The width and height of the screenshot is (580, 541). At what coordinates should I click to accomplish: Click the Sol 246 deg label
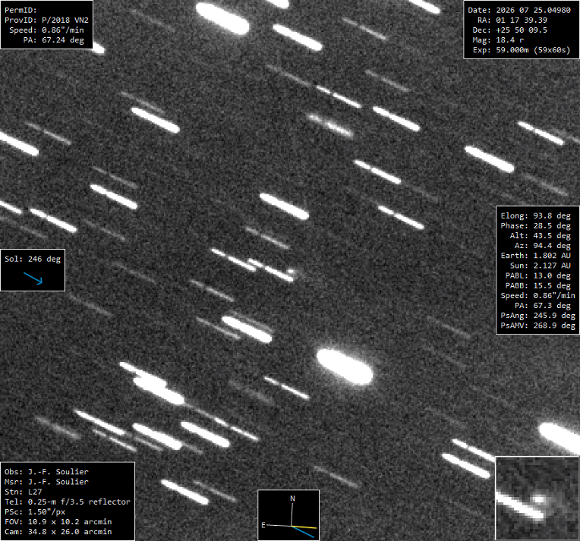coord(33,259)
